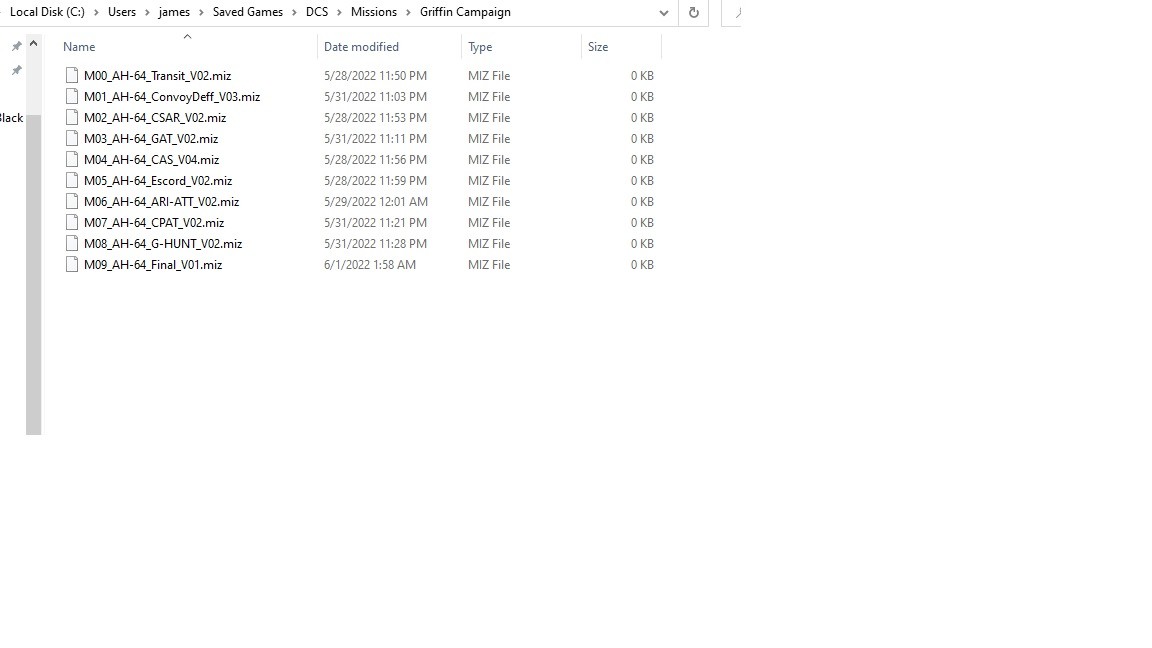The image size is (1152, 648).
Task: Click date 5/31/2022 11:28 PM
Action: pos(375,243)
